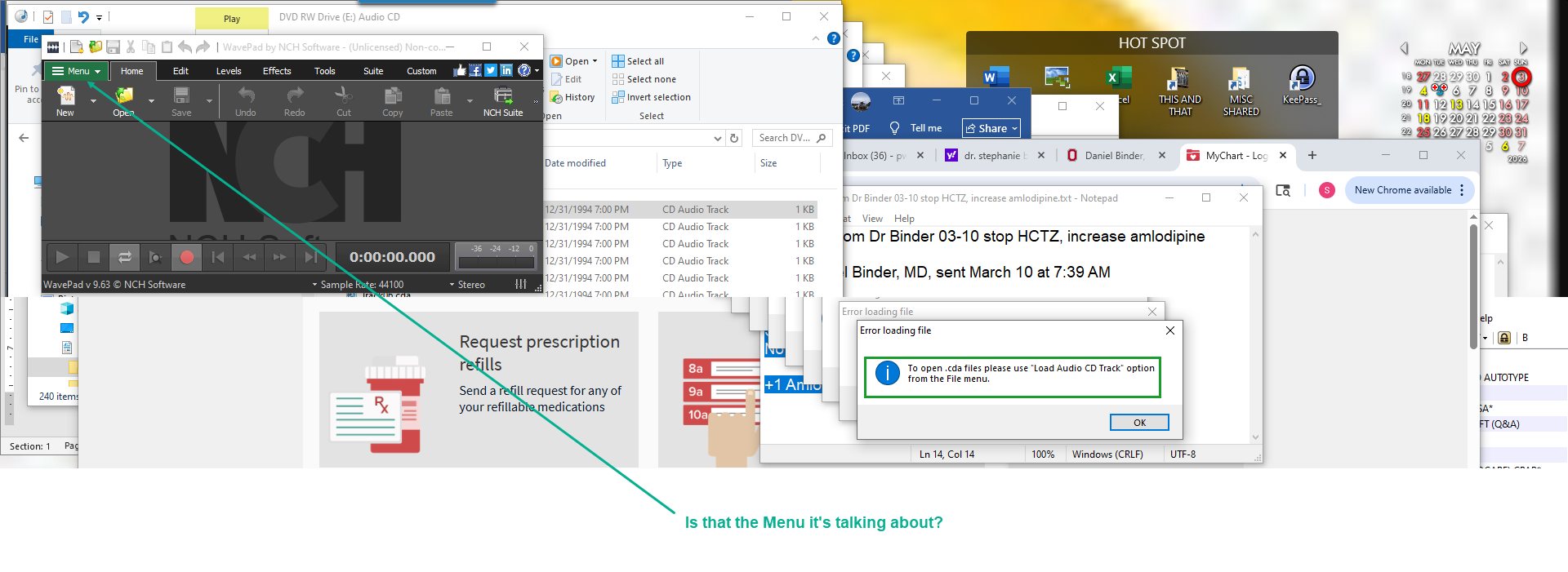Viewport: 1568px width, 572px height.
Task: Open the Excel shortcut in the Hot Spot panel
Action: point(1119,85)
